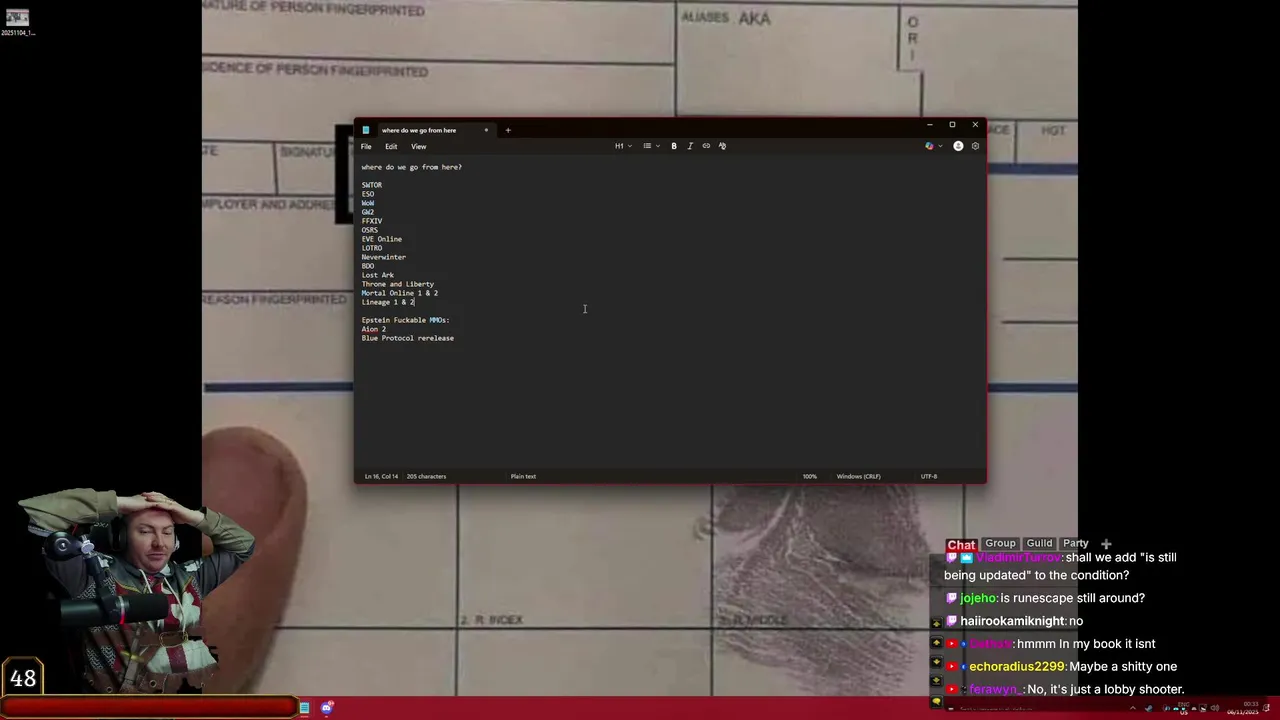Click the 'Mortal Online 1 & 2' line
Viewport: 1280px width, 720px height.
point(400,293)
